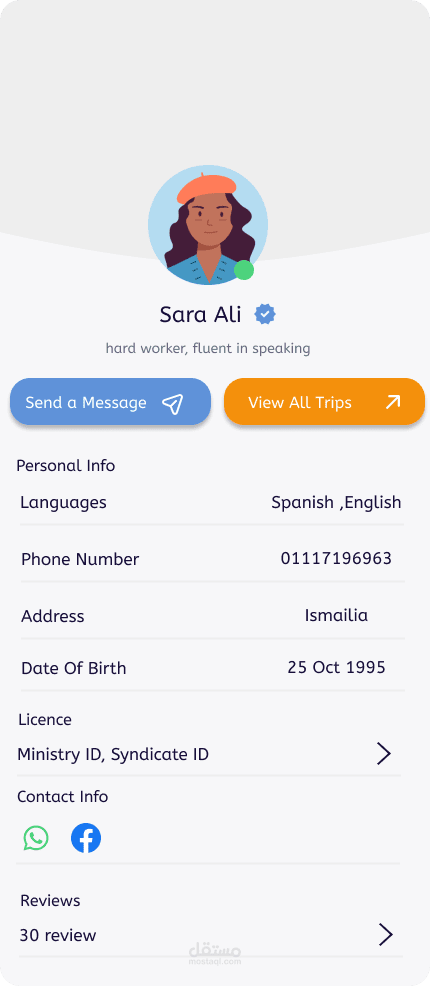Select the Address row showing Ismailia
This screenshot has width=430, height=986.
[x=212, y=615]
